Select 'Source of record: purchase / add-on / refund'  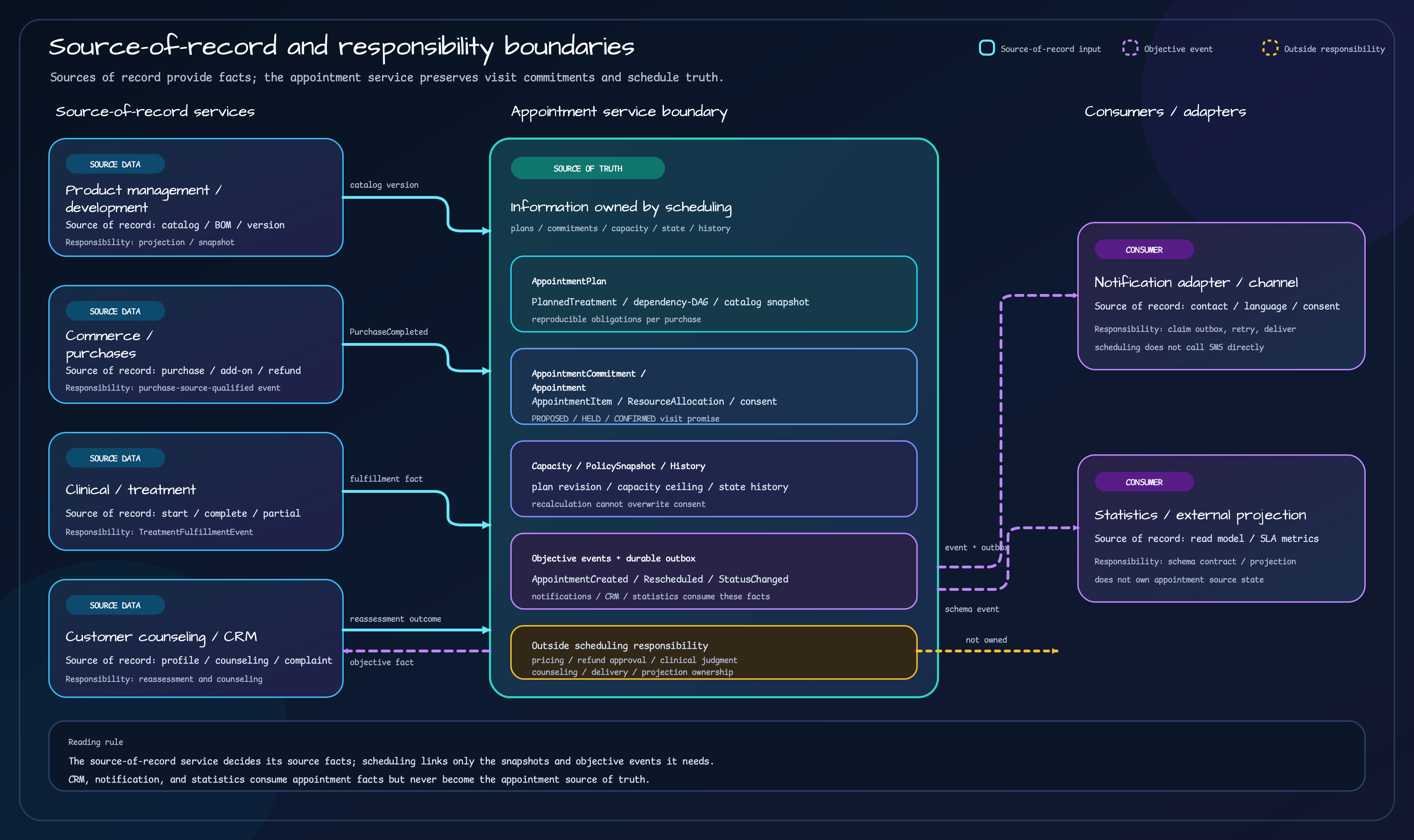183,370
